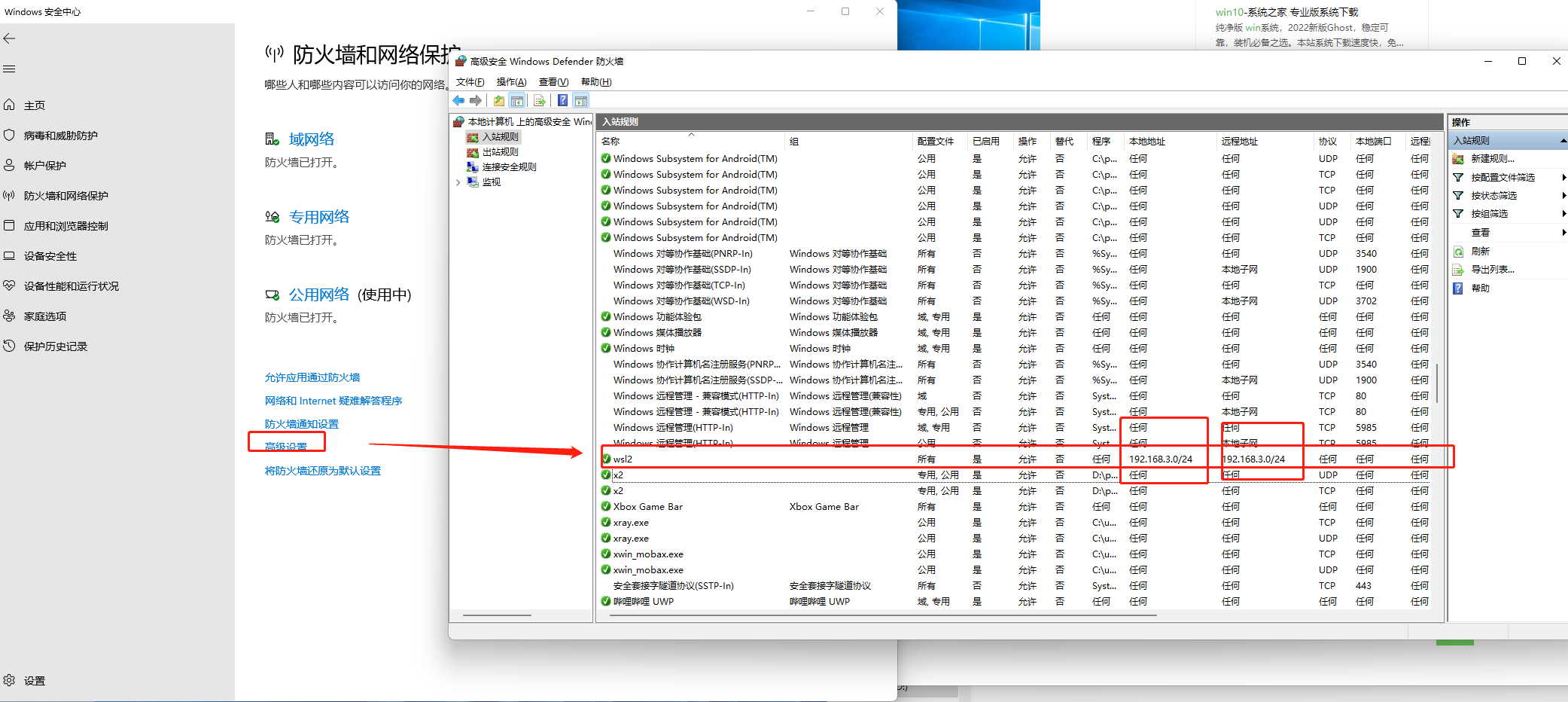Image resolution: width=1568 pixels, height=702 pixels.
Task: Click the virus and threat protection shield icon
Action: coord(9,135)
